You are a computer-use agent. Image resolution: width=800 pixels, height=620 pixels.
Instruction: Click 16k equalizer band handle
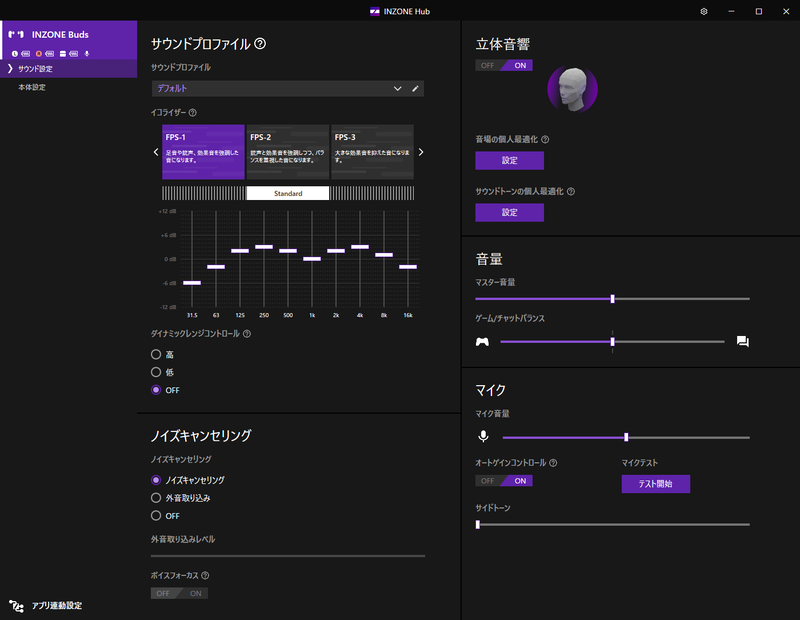point(408,267)
